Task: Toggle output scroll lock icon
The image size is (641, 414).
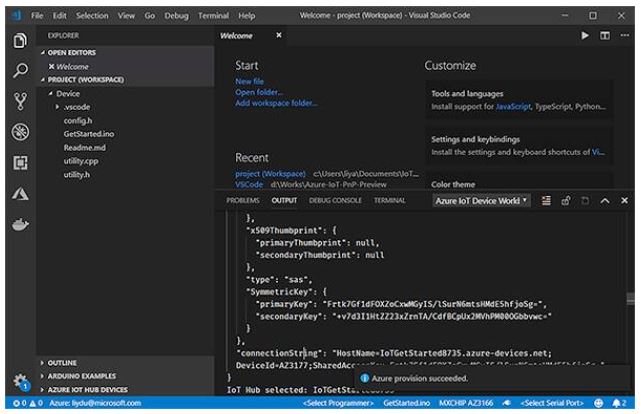Action: tap(566, 201)
